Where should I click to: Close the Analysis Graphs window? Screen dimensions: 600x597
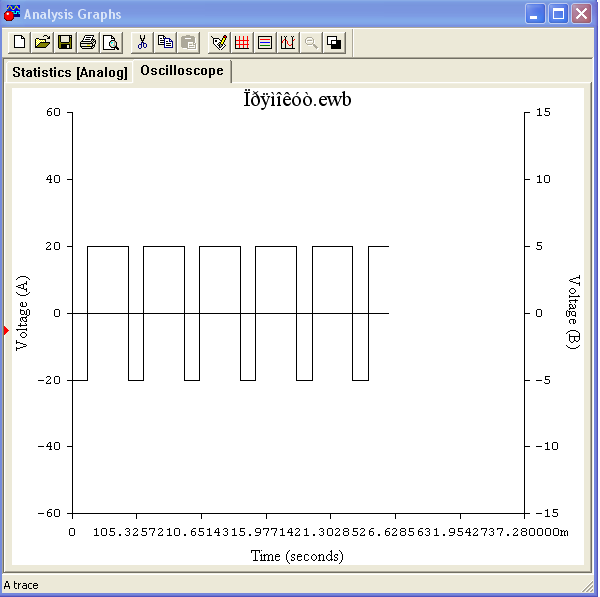coord(581,14)
